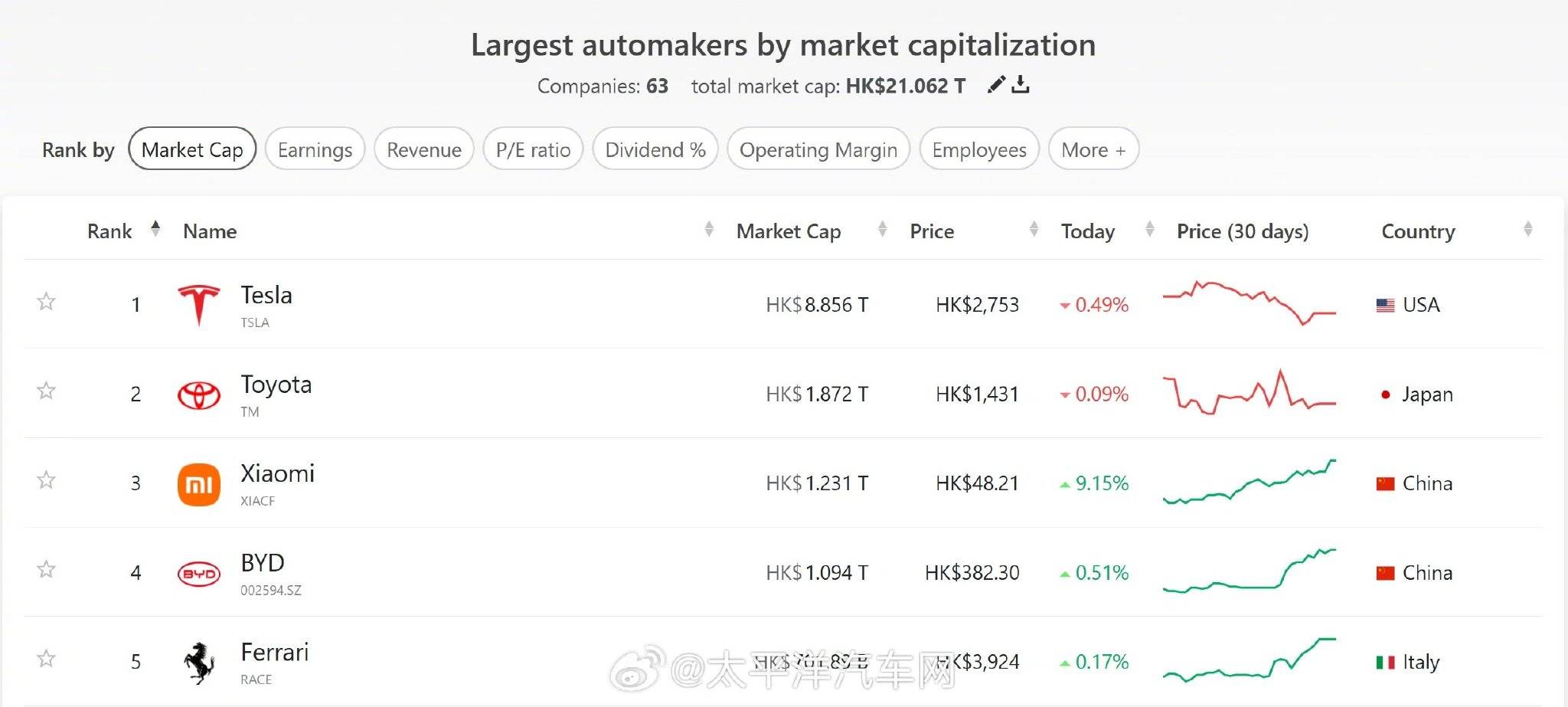Sort by the Rank column arrows
Image resolution: width=1568 pixels, height=707 pixels.
[155, 229]
